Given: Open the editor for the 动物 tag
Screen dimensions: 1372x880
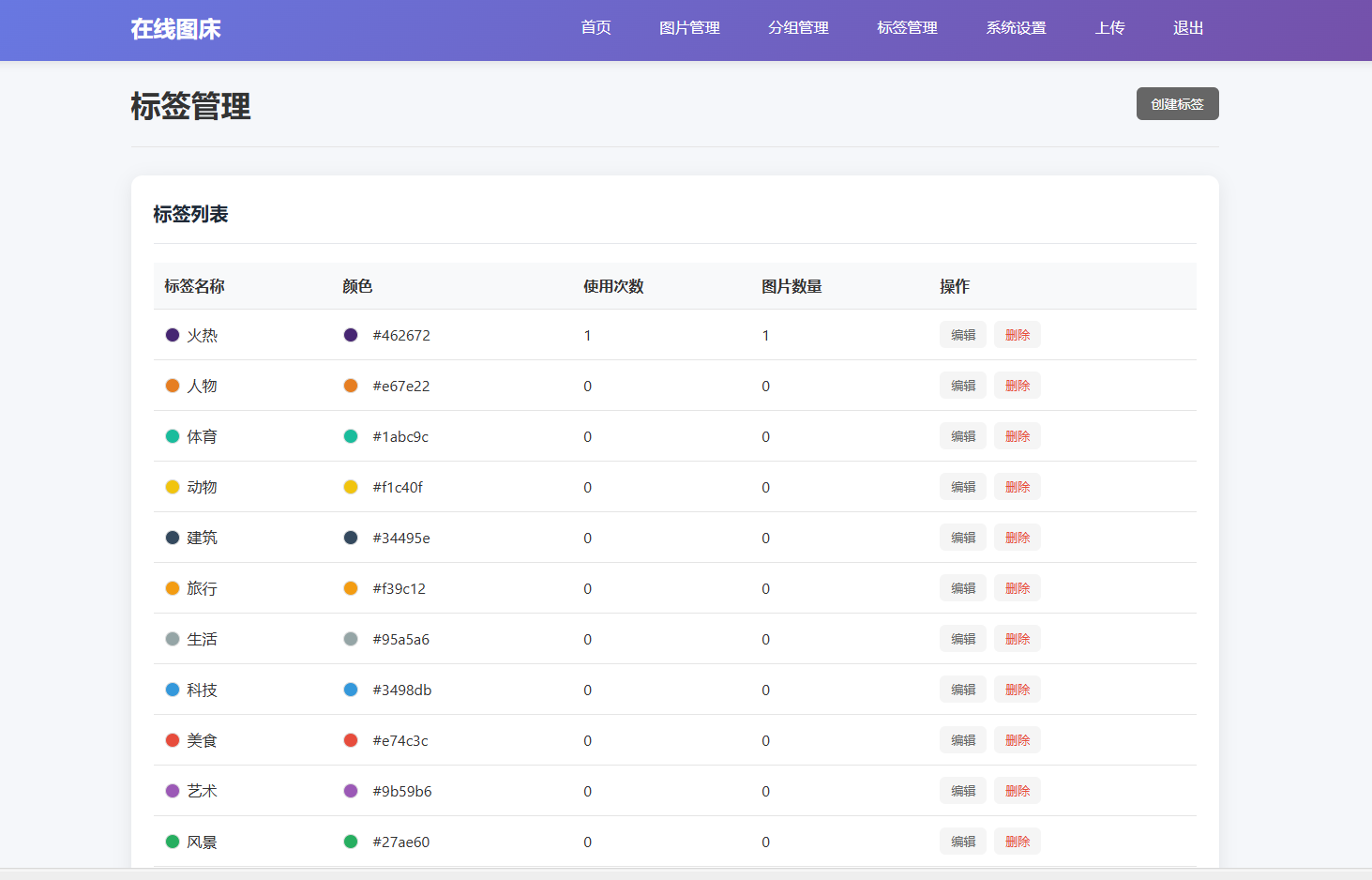Looking at the screenshot, I should [963, 487].
